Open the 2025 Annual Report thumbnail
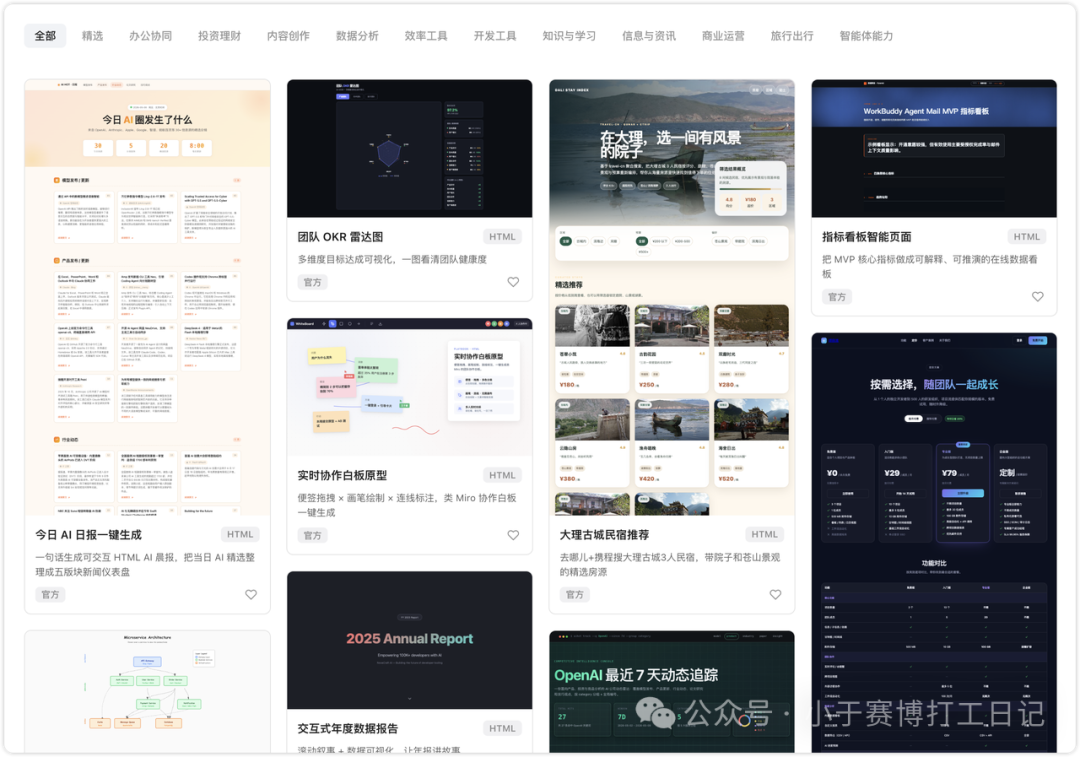The height and width of the screenshot is (757, 1080). tap(410, 640)
